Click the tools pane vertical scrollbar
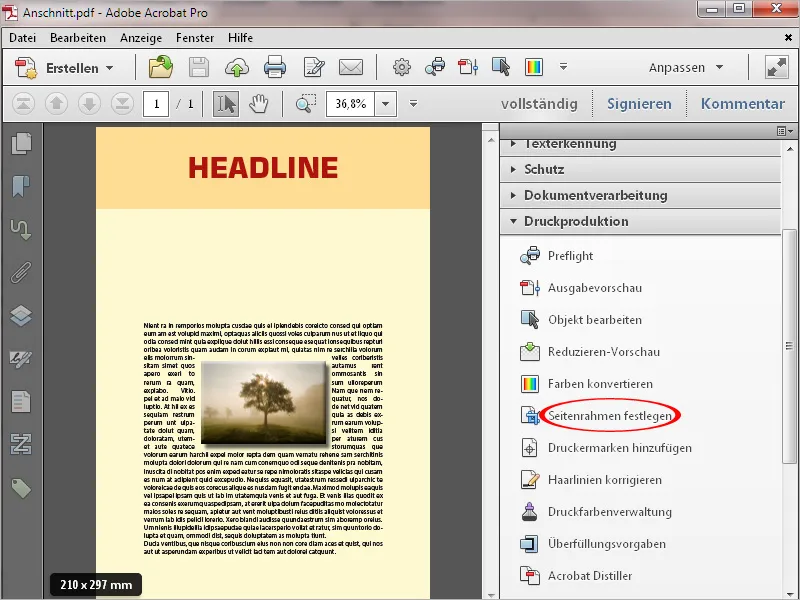This screenshot has height=600, width=800. 789,346
